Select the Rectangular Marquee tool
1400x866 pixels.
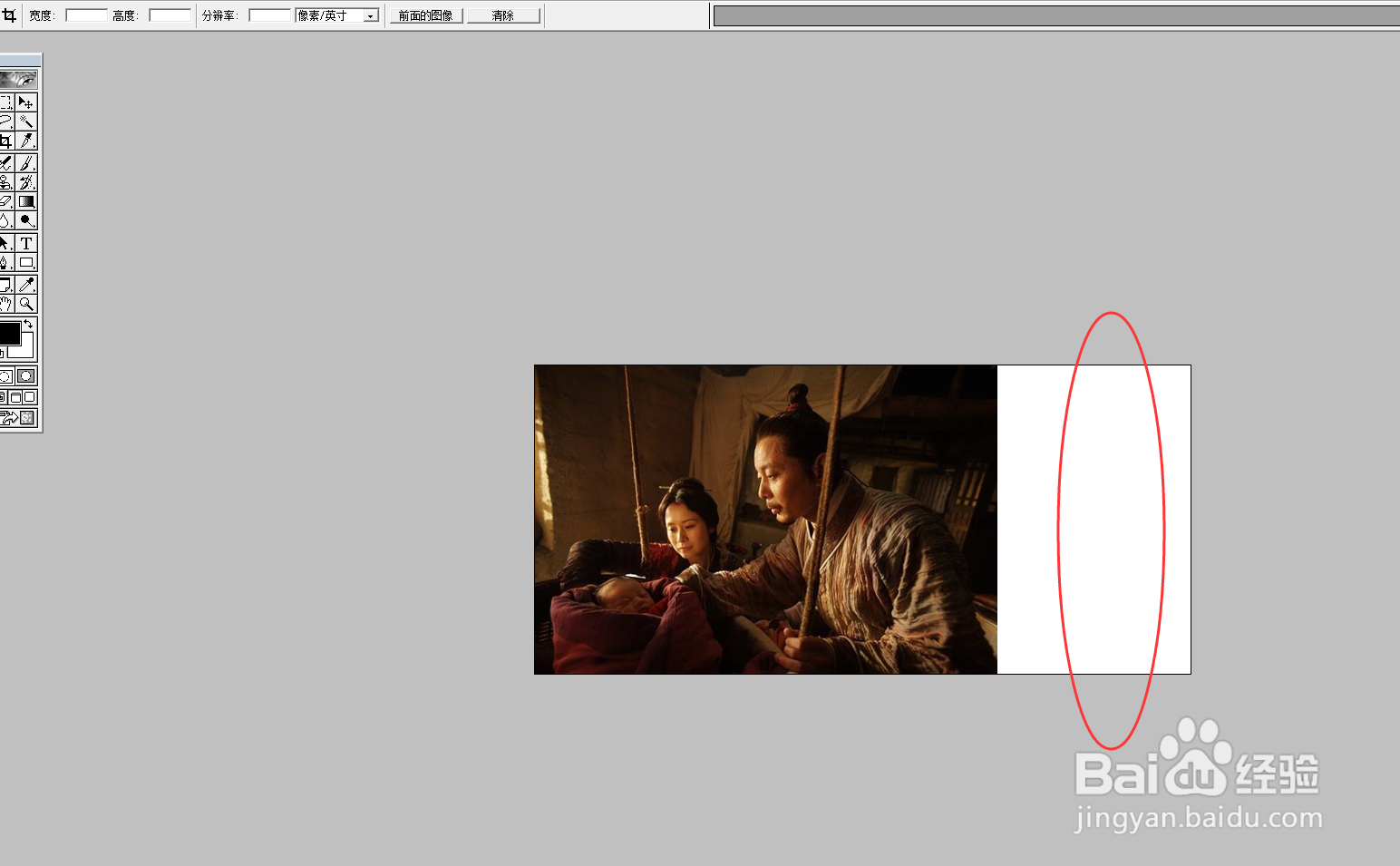pyautogui.click(x=5, y=102)
